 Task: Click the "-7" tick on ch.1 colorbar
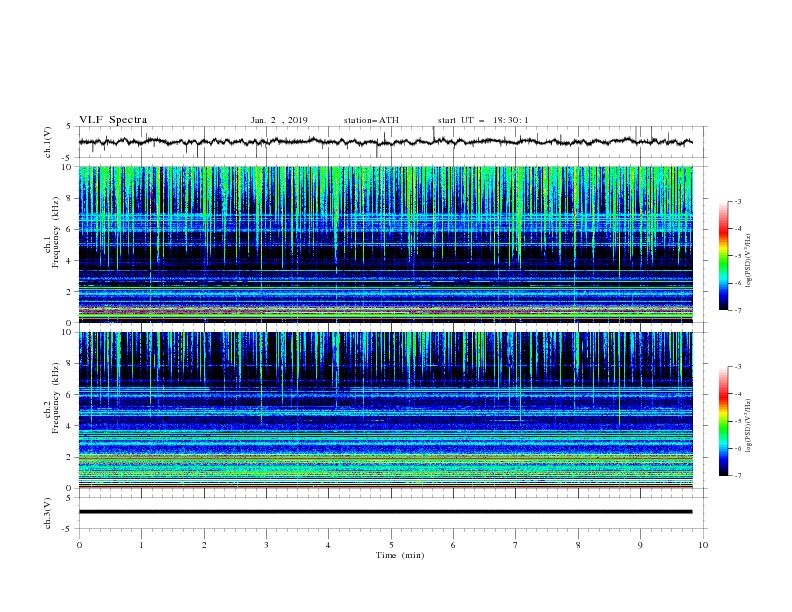737,311
